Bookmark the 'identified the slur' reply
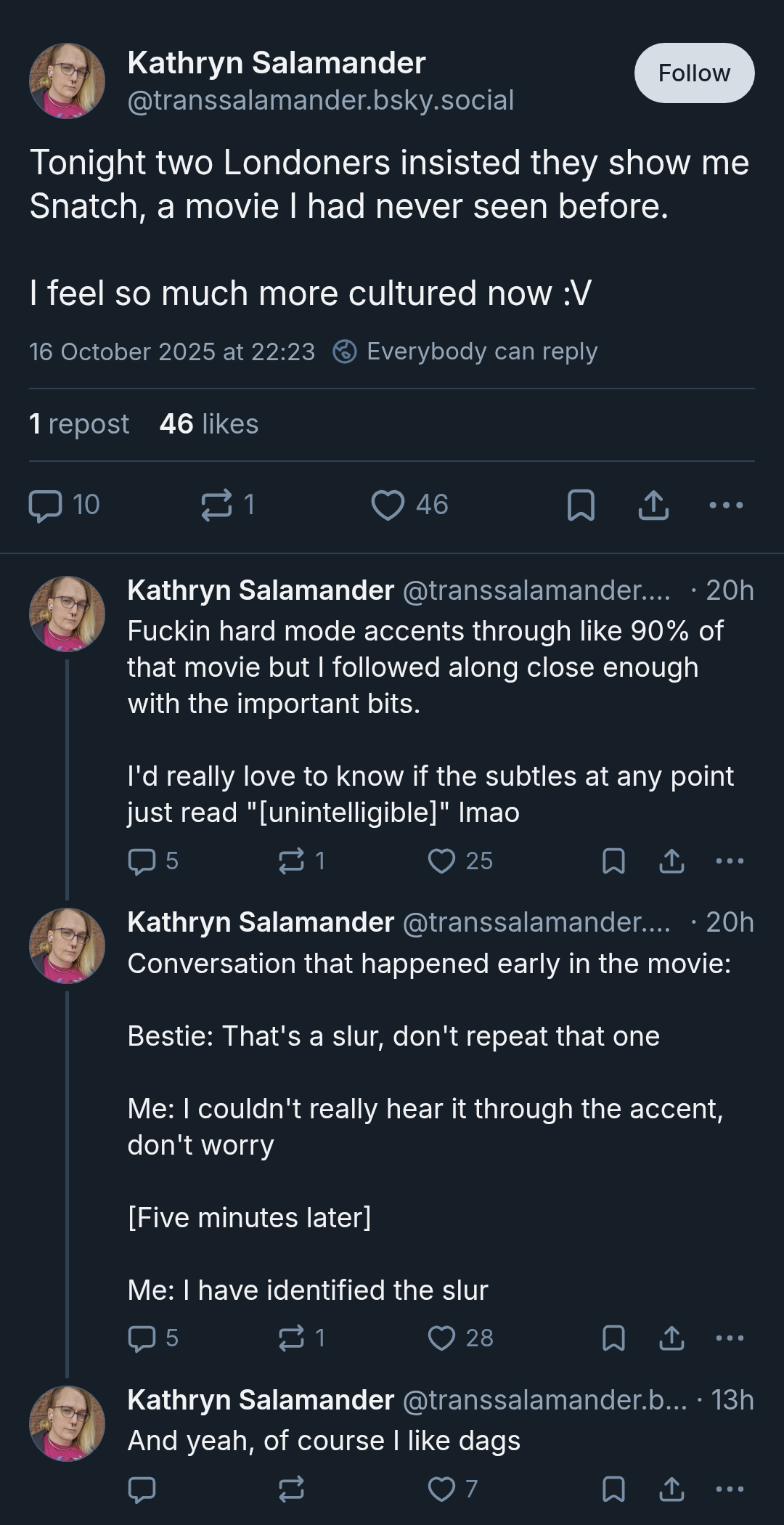The image size is (784, 1525). coord(613,1338)
